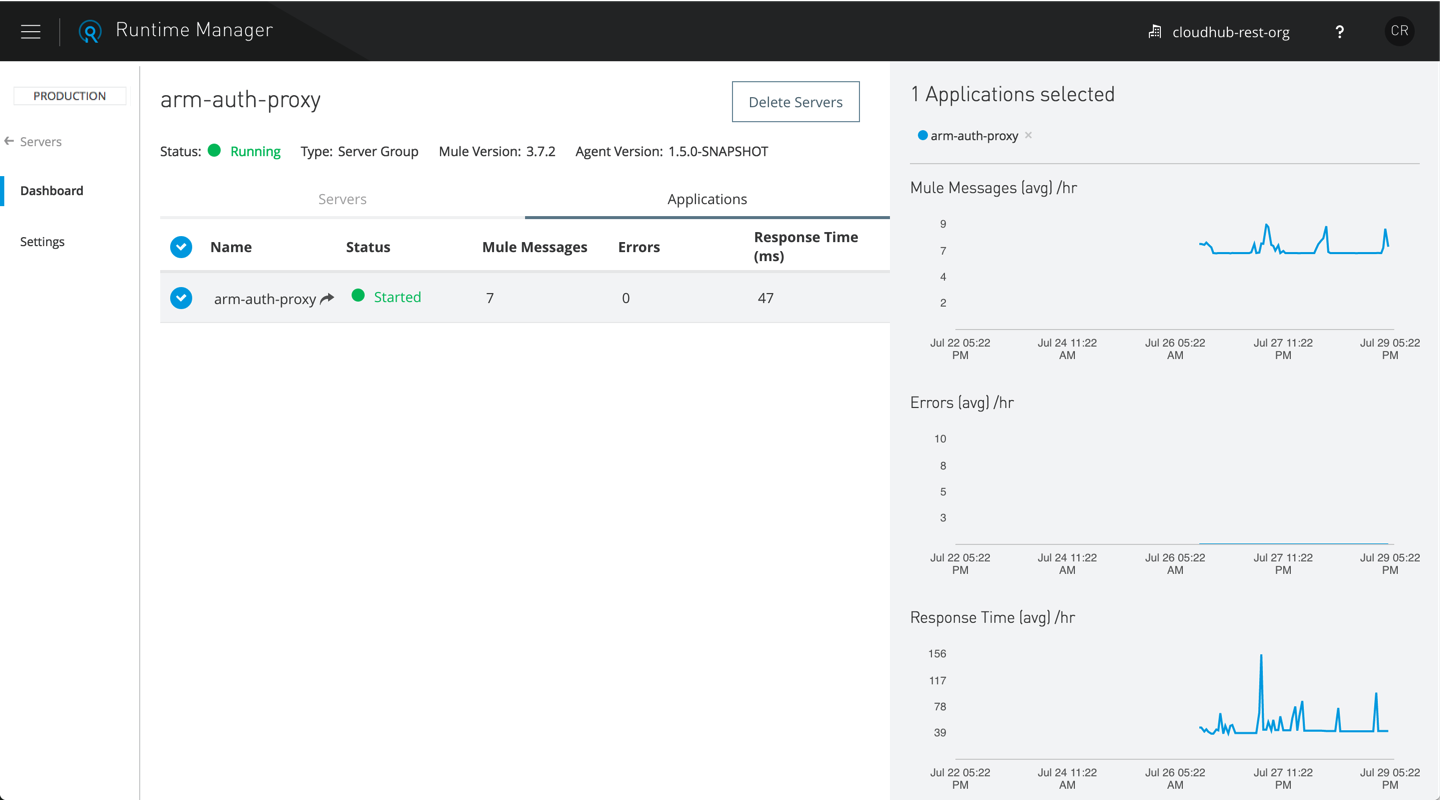Open the help question mark icon
Screen dimensions: 1441x800
point(1339,32)
